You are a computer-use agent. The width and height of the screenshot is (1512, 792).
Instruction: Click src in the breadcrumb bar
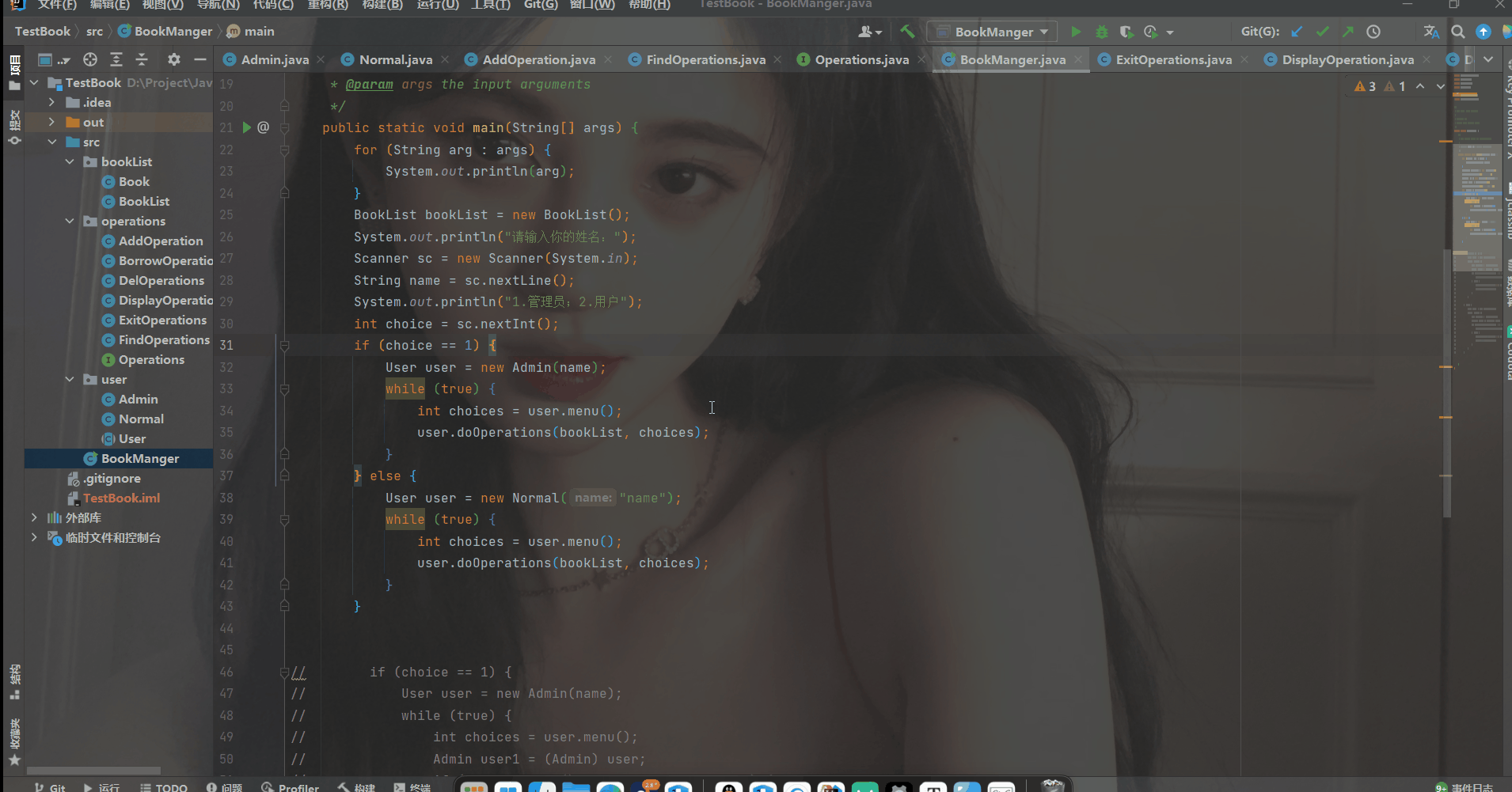(x=94, y=32)
